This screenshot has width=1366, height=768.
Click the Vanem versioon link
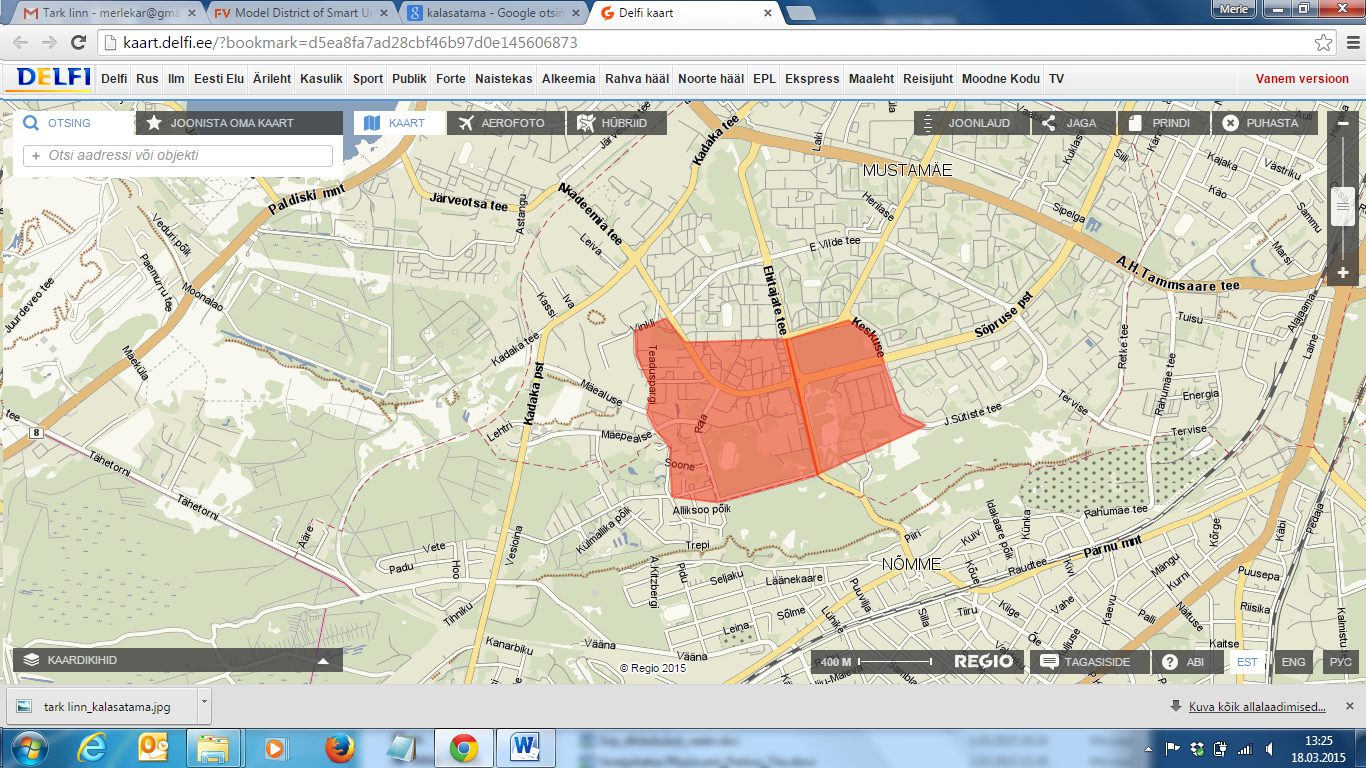pos(1302,79)
